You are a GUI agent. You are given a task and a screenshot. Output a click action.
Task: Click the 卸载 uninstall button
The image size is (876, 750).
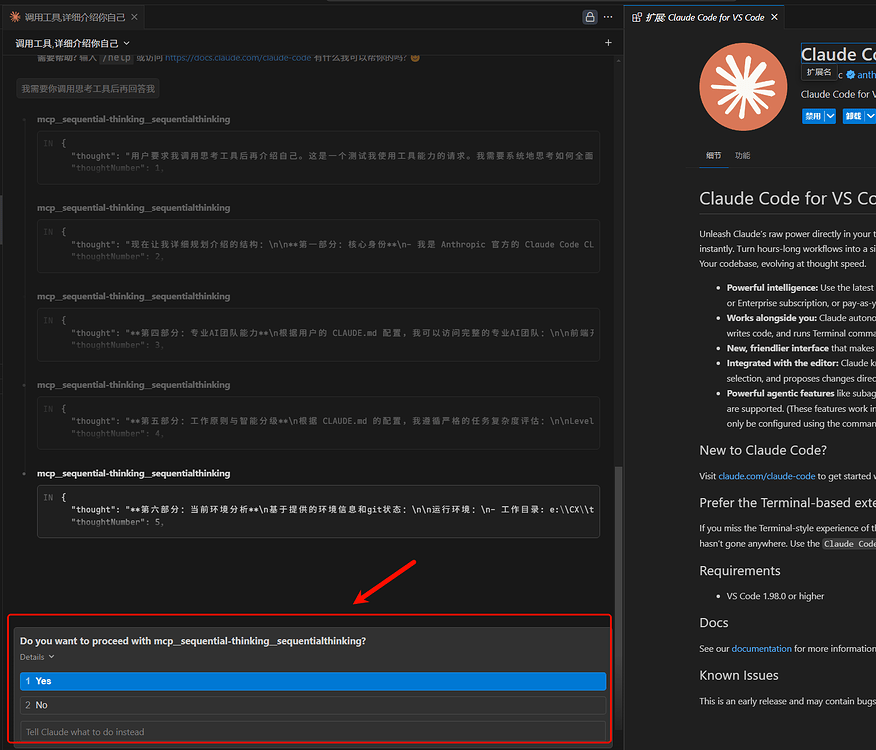853,116
